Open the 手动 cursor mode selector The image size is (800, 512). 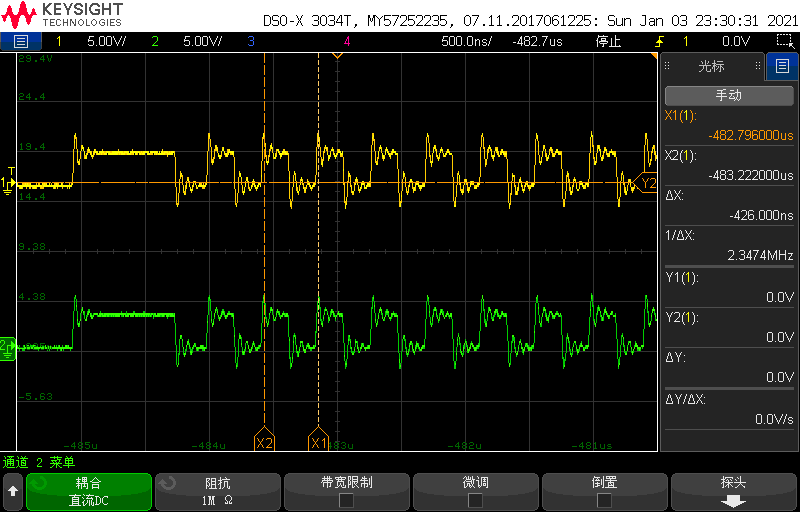pos(729,95)
